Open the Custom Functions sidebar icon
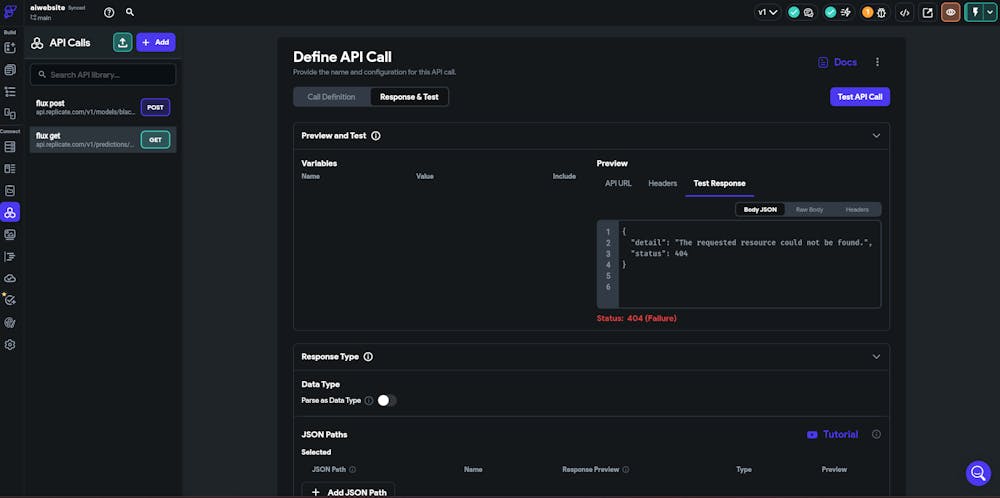 point(10,256)
